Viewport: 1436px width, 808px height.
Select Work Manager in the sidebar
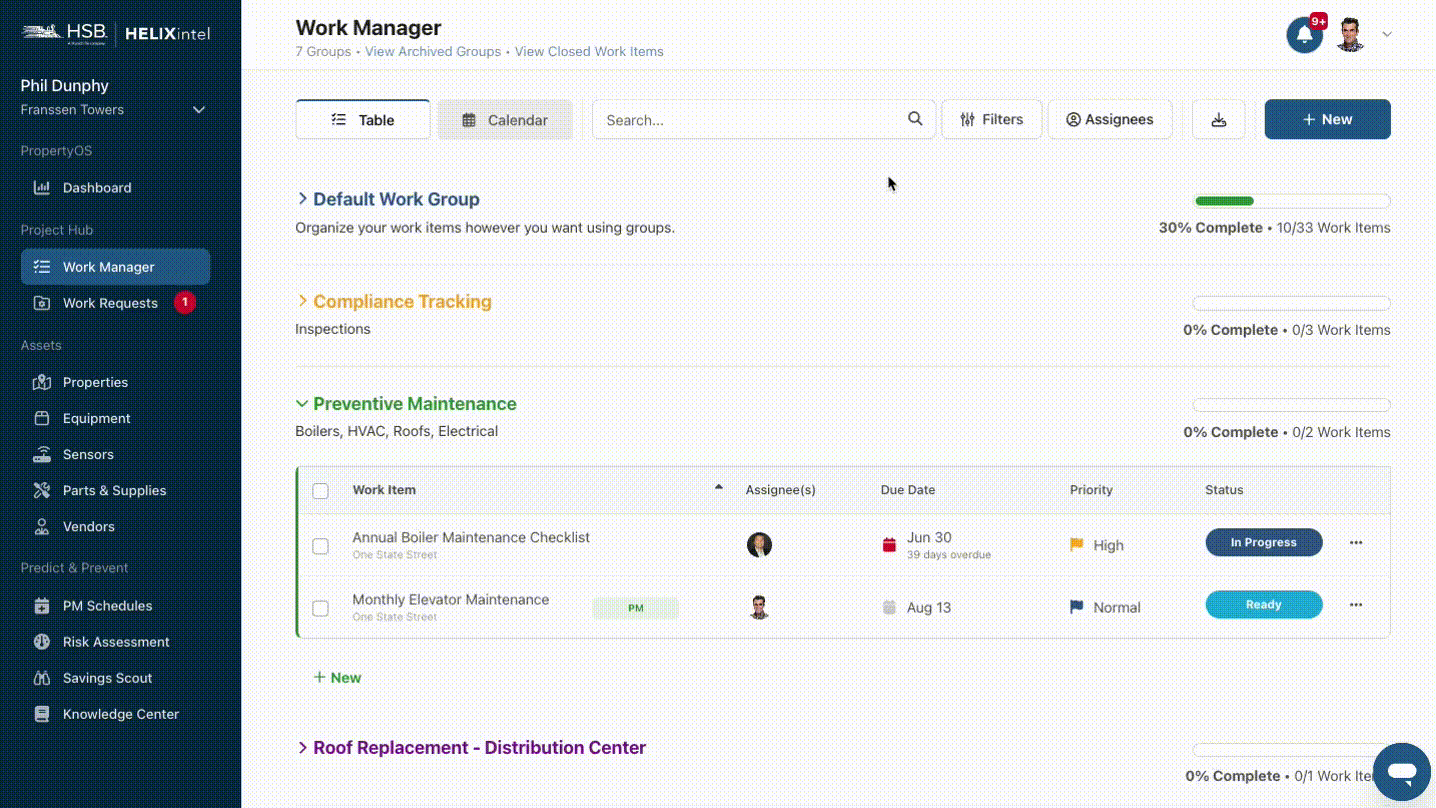click(x=116, y=267)
